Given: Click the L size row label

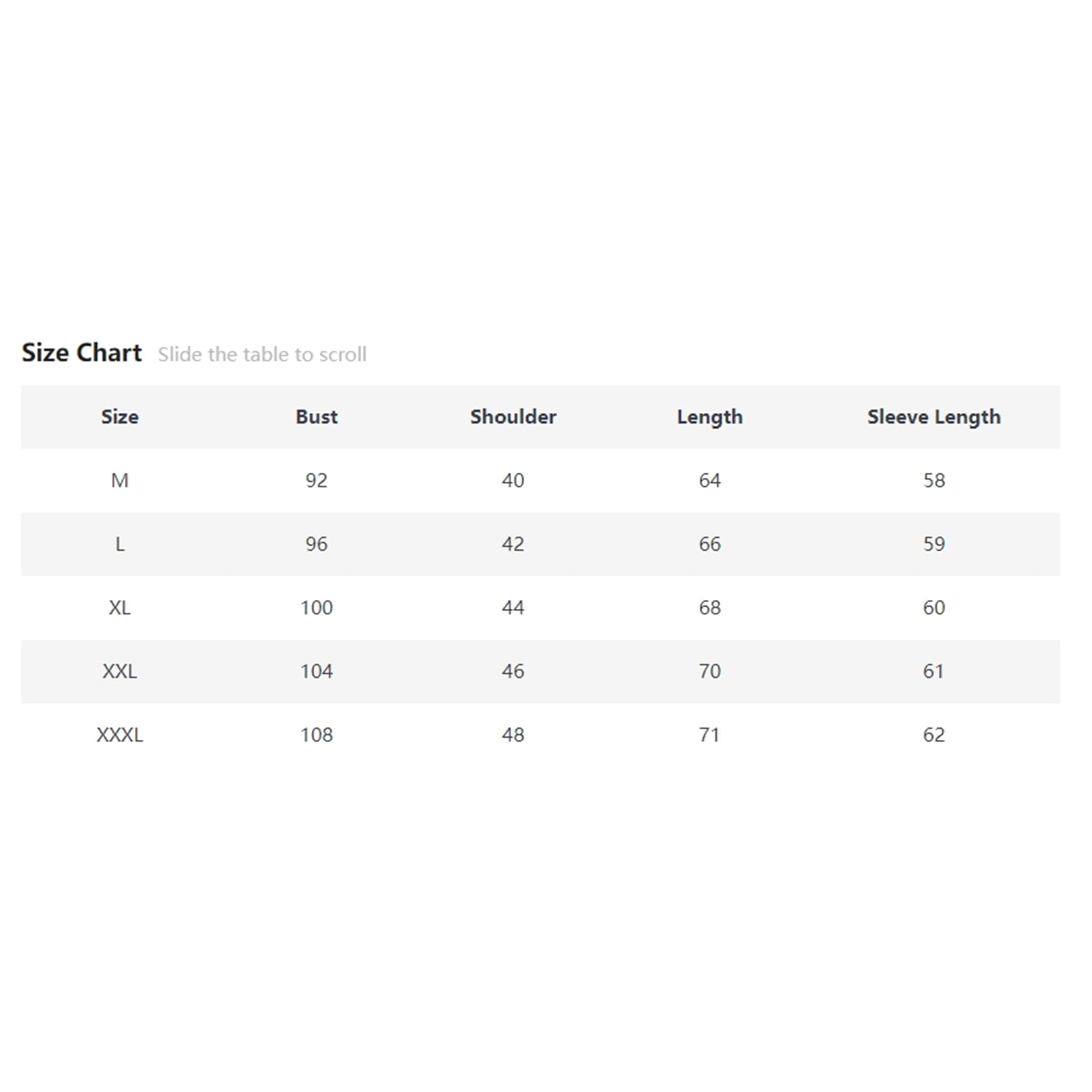Looking at the screenshot, I should coord(119,544).
